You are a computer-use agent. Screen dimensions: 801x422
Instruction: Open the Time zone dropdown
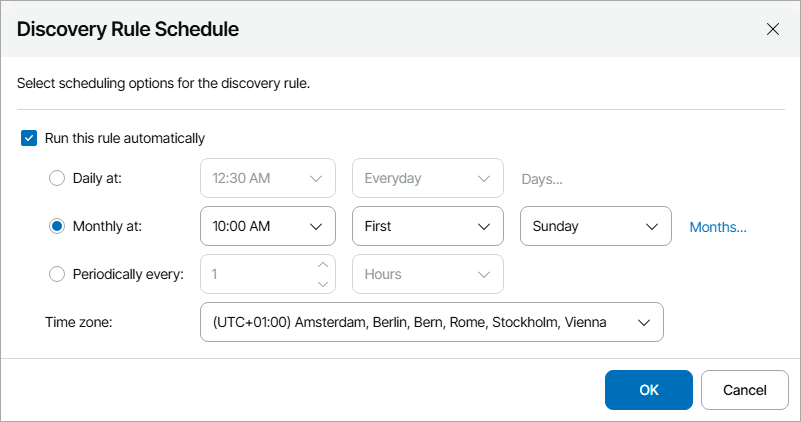tap(431, 322)
